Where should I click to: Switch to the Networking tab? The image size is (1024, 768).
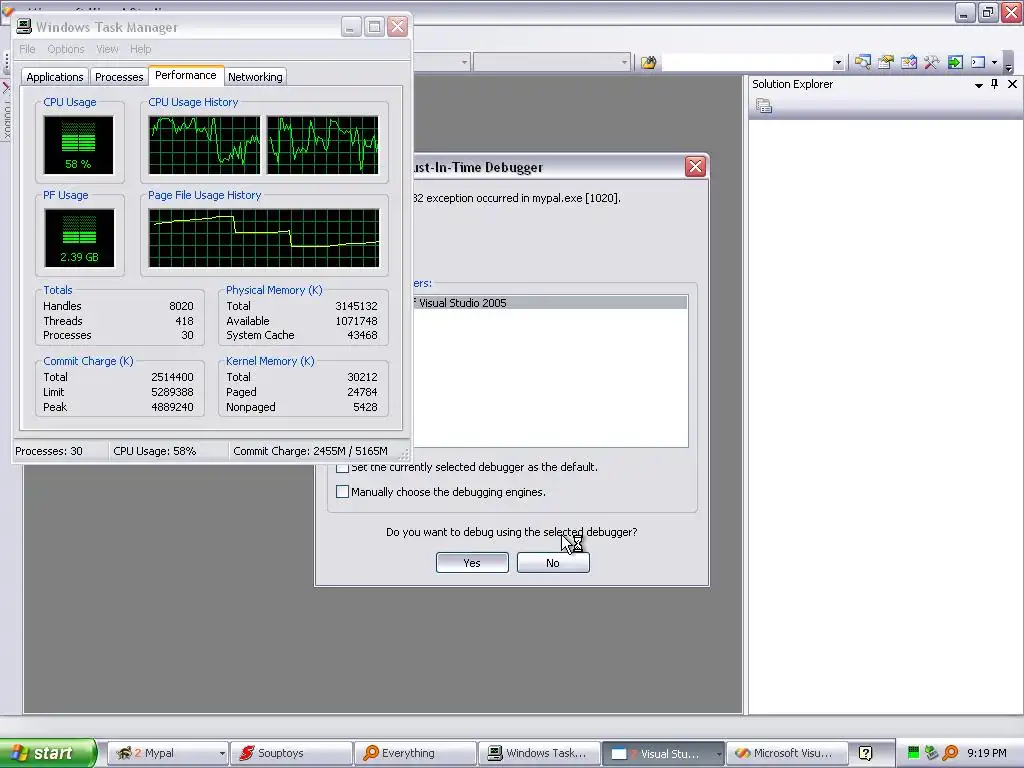coord(255,77)
